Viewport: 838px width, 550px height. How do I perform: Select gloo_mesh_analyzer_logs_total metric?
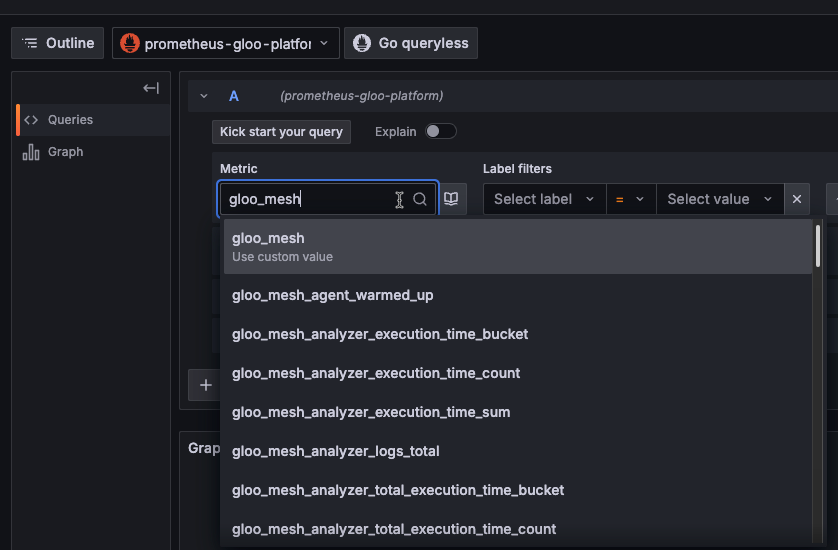(x=517, y=451)
